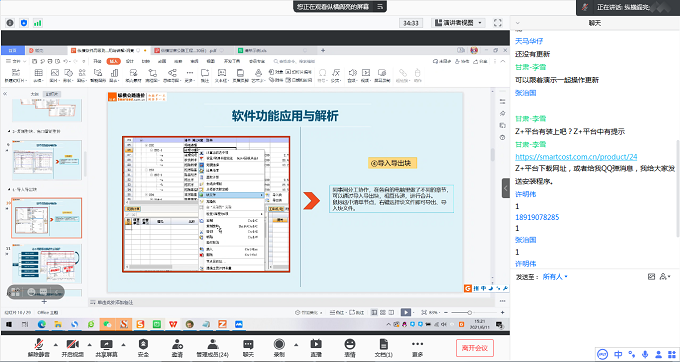Click the Text Box icon in the ribbon

point(222,75)
